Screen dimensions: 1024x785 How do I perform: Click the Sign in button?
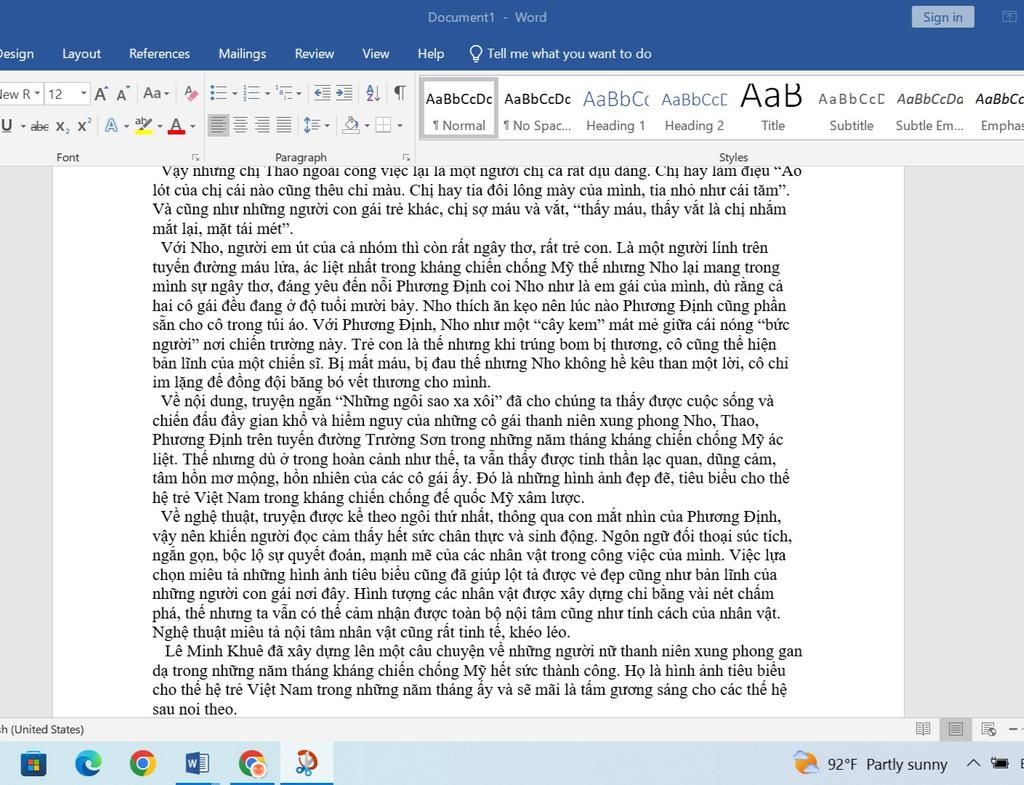pos(942,17)
